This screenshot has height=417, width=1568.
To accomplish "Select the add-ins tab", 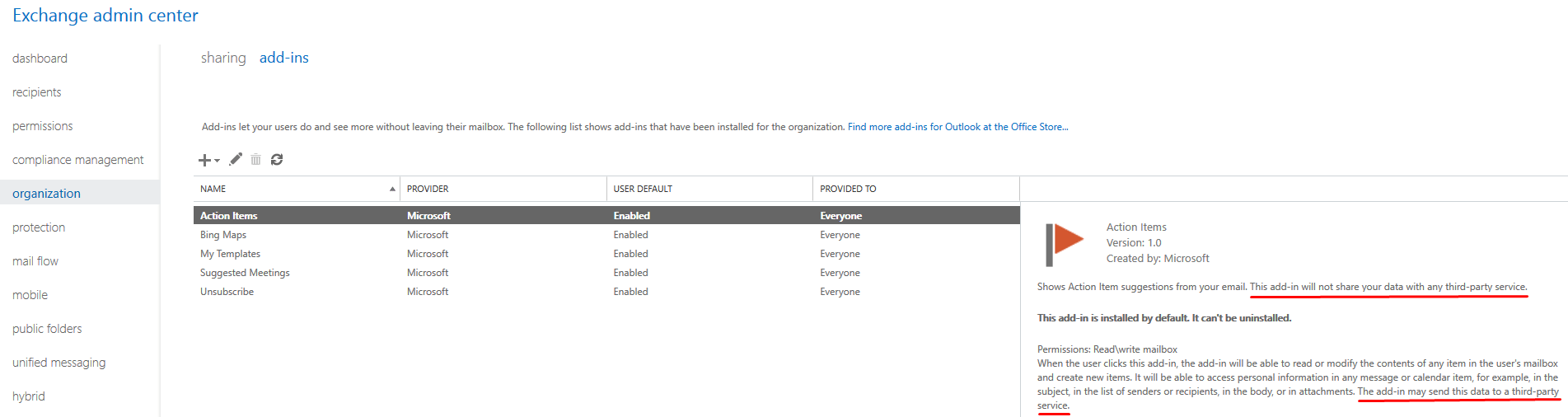I will (284, 58).
